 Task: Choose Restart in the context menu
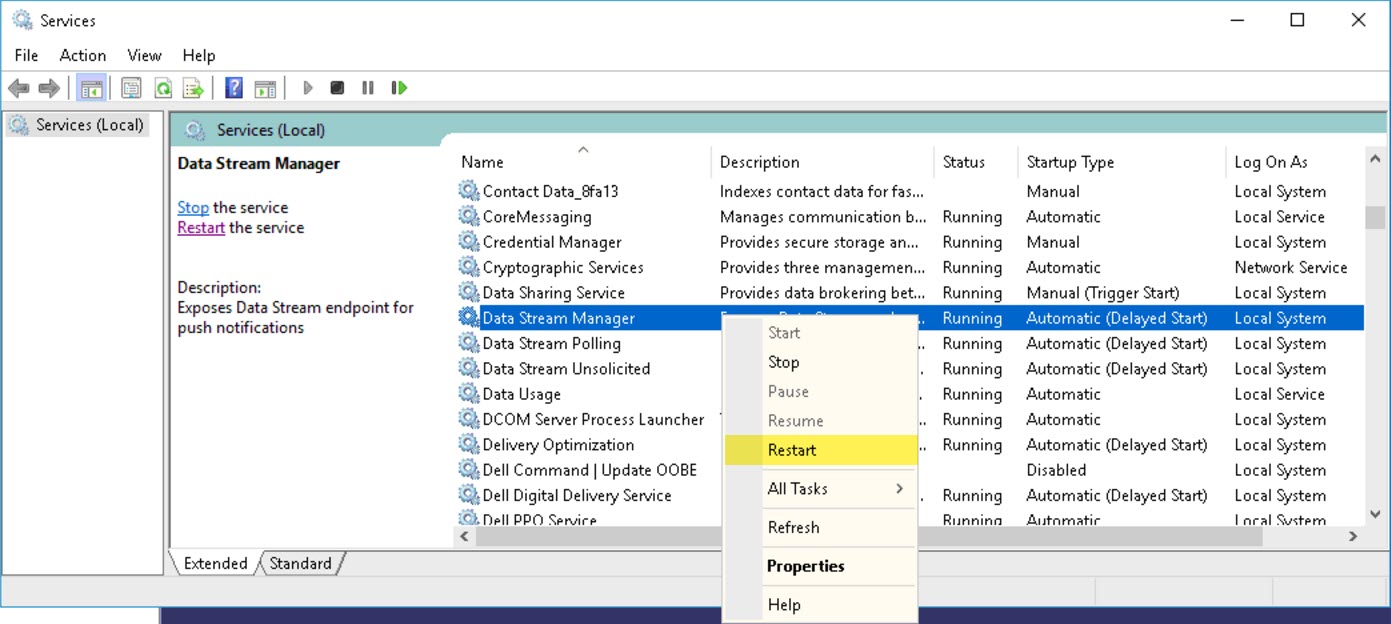(820, 450)
